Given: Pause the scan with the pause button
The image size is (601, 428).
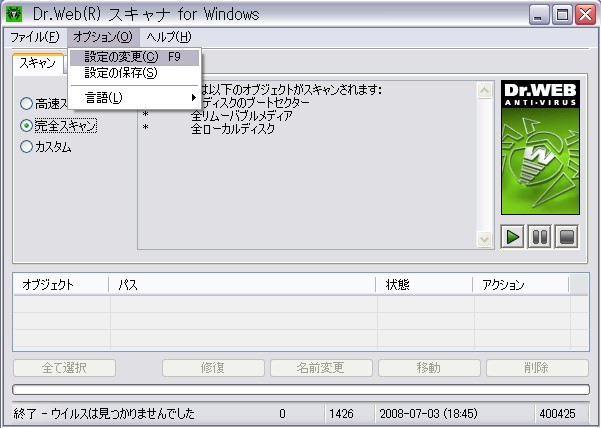Looking at the screenshot, I should point(540,237).
